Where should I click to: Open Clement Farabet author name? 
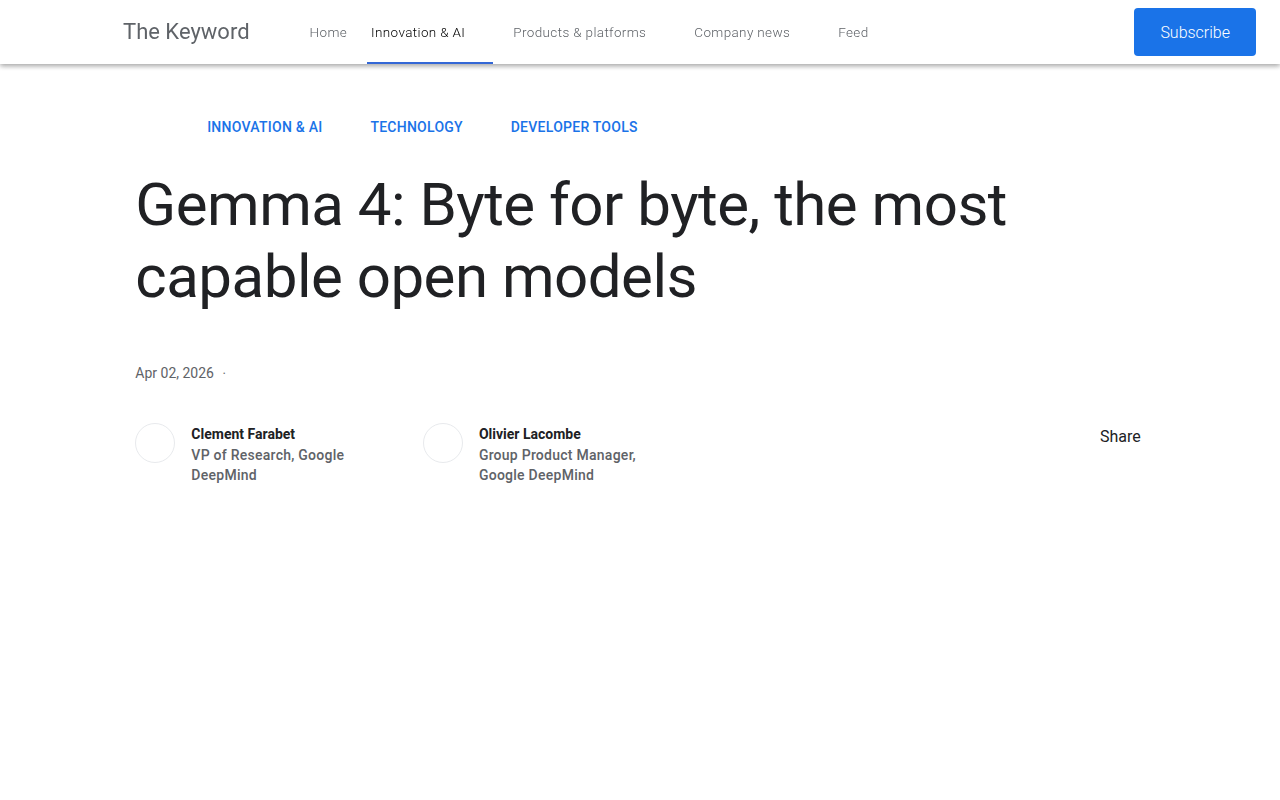[x=243, y=434]
